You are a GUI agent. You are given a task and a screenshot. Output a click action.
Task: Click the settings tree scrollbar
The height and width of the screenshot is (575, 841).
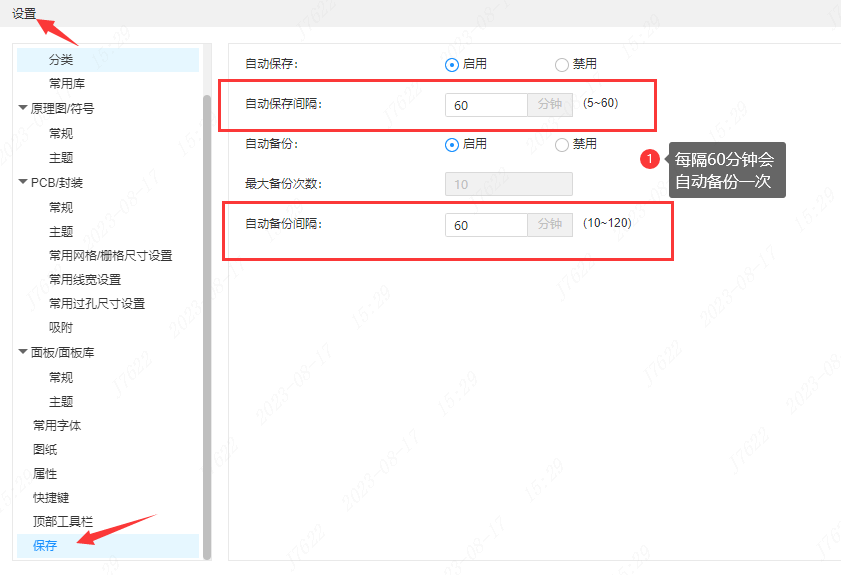pos(207,327)
